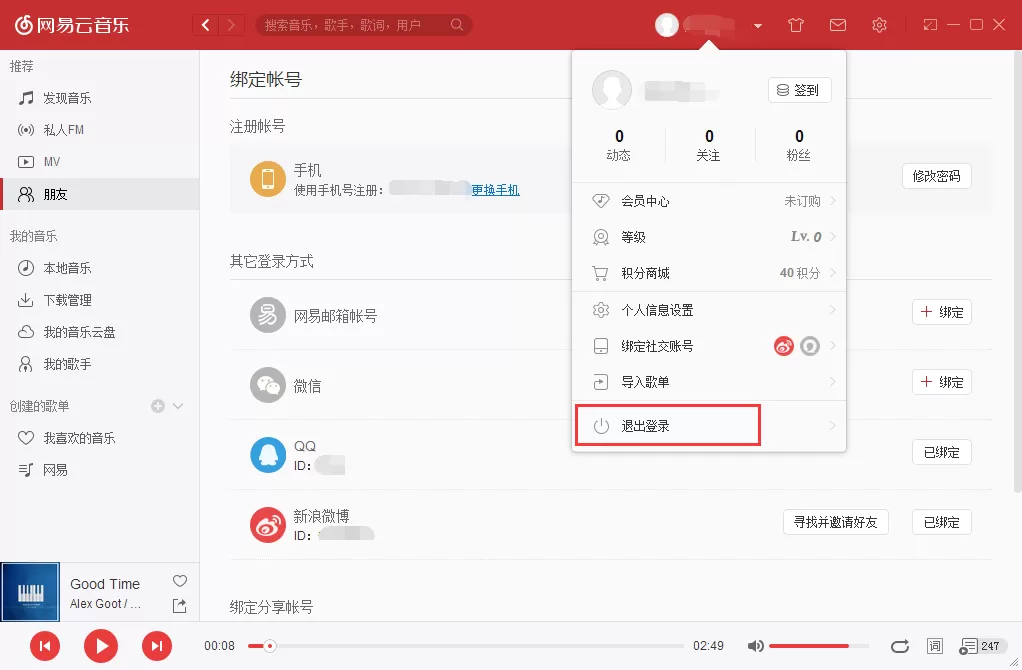Skip to the next track

pos(157,646)
